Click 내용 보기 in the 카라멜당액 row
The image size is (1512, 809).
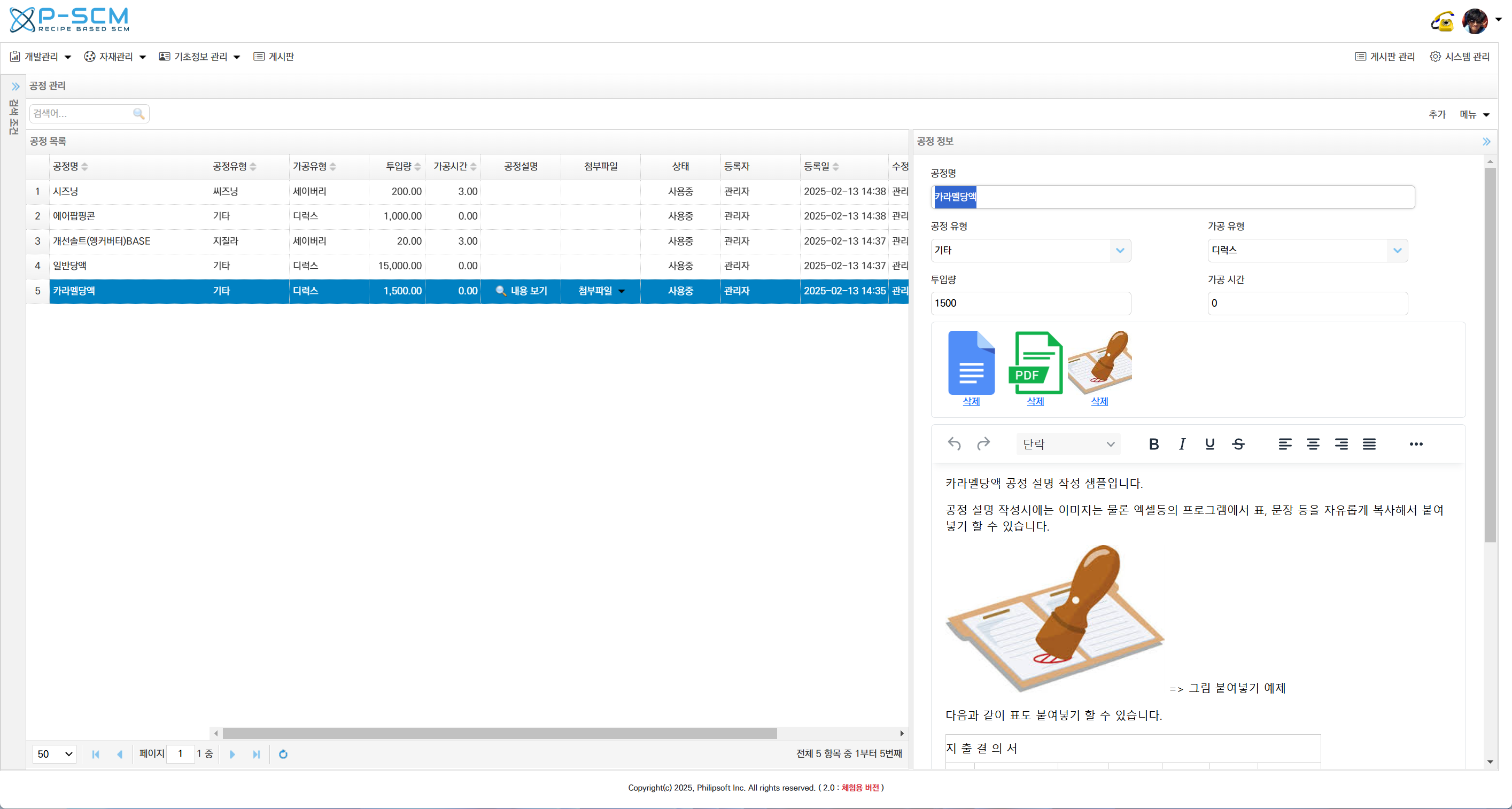pos(521,291)
